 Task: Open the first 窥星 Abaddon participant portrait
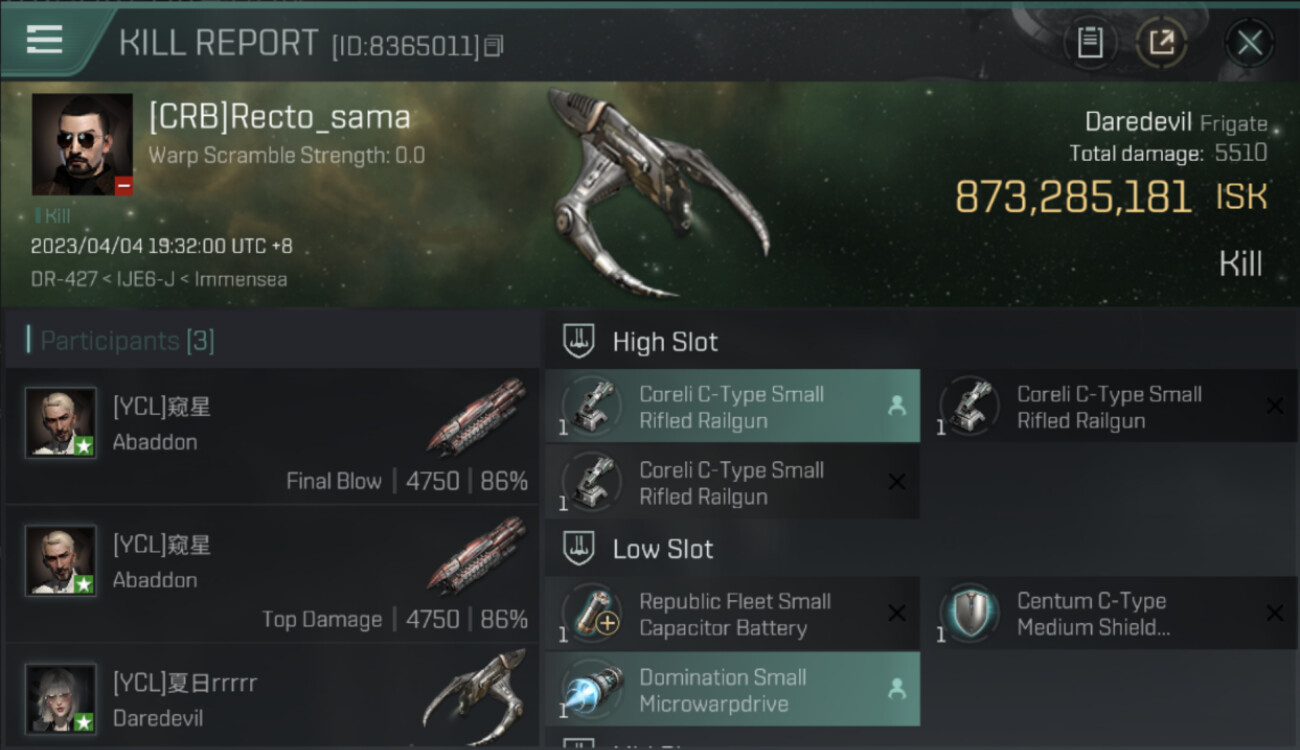coord(61,423)
